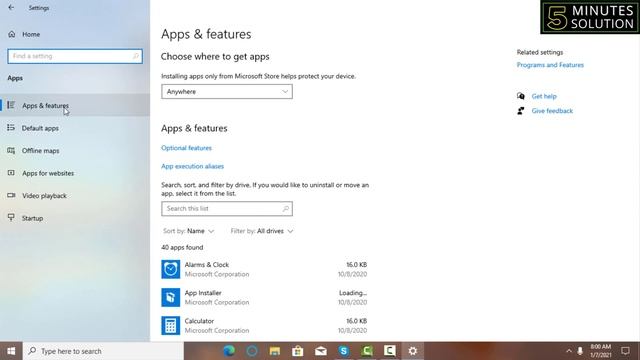Click the search magnifier in Find a setting
Screen dimensions: 640x360
click(x=136, y=56)
